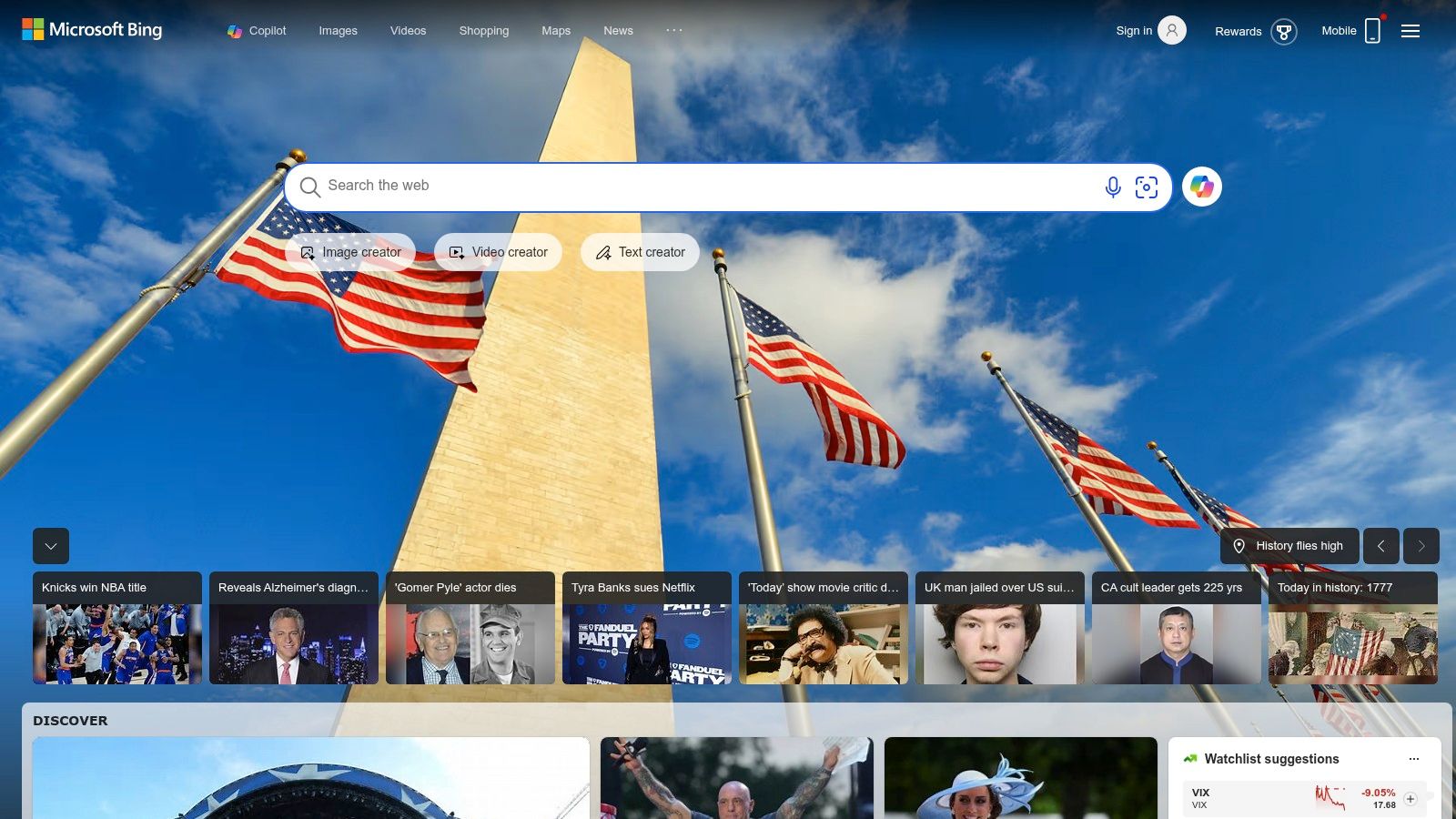The width and height of the screenshot is (1456, 819).
Task: Open the Reveals Alzheimer's diagnosis story
Action: (x=294, y=628)
